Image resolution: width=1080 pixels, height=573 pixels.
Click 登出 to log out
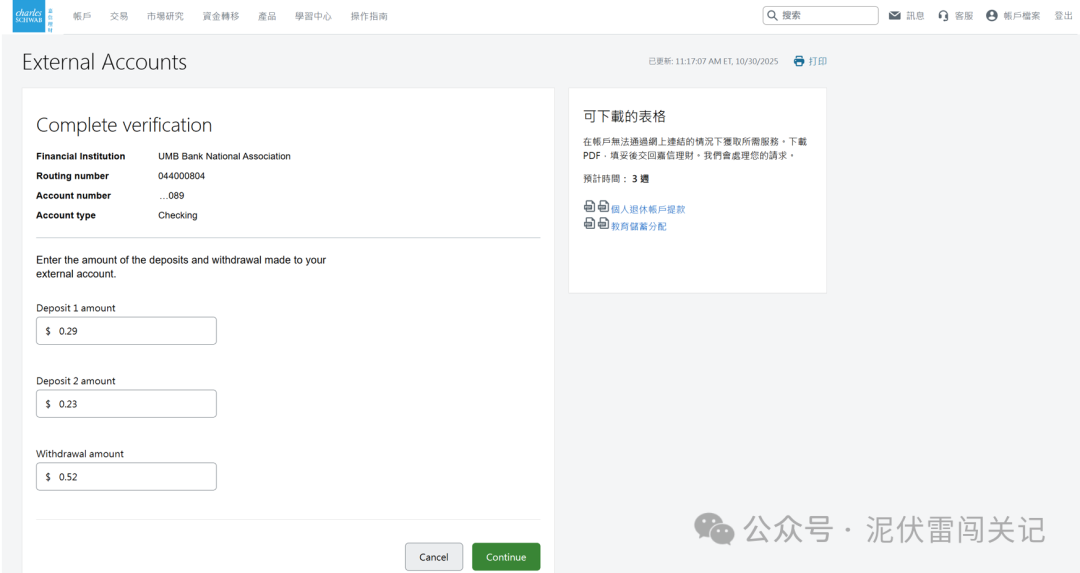1063,15
